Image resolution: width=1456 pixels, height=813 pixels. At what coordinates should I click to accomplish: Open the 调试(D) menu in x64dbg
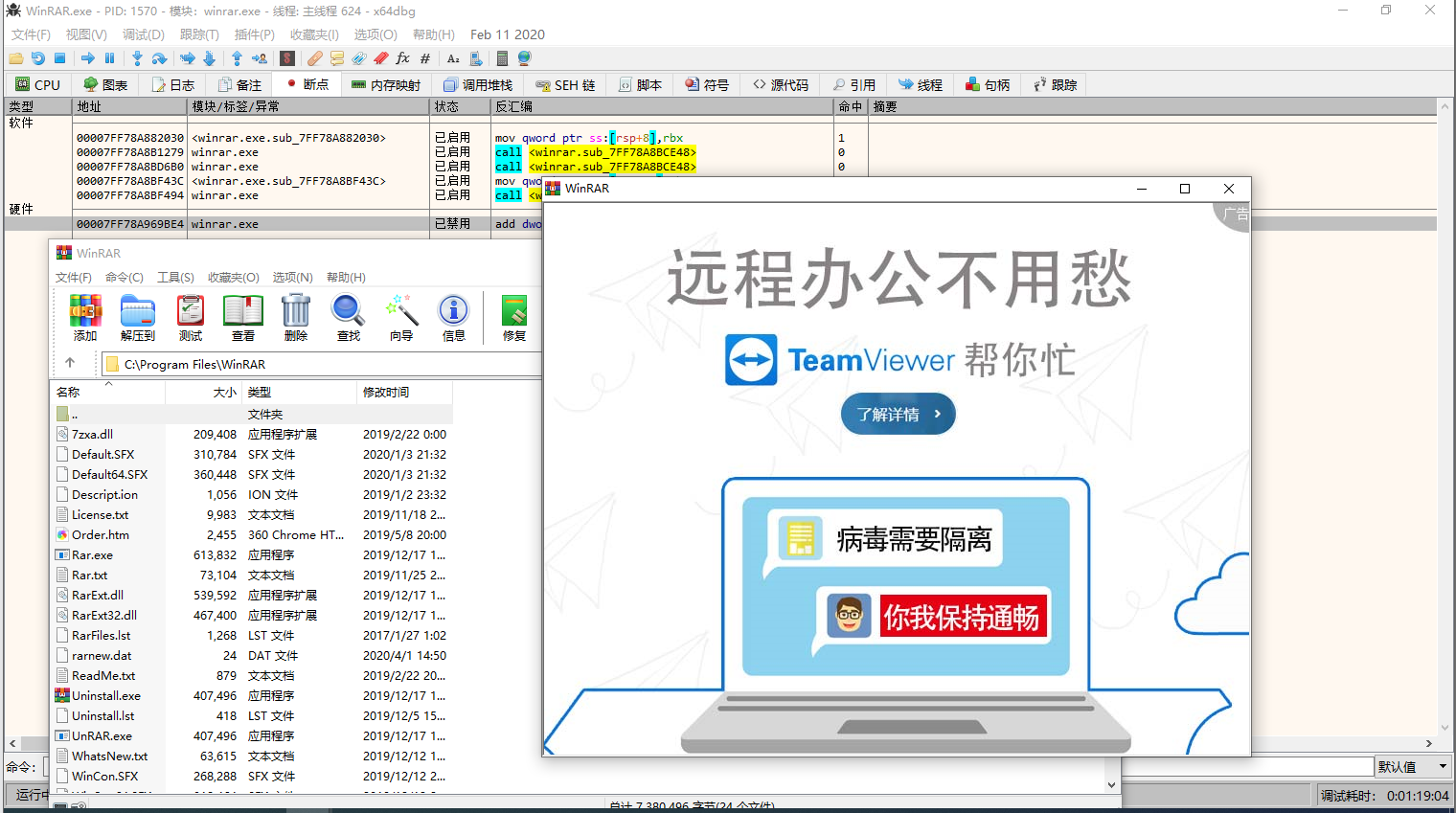(143, 34)
